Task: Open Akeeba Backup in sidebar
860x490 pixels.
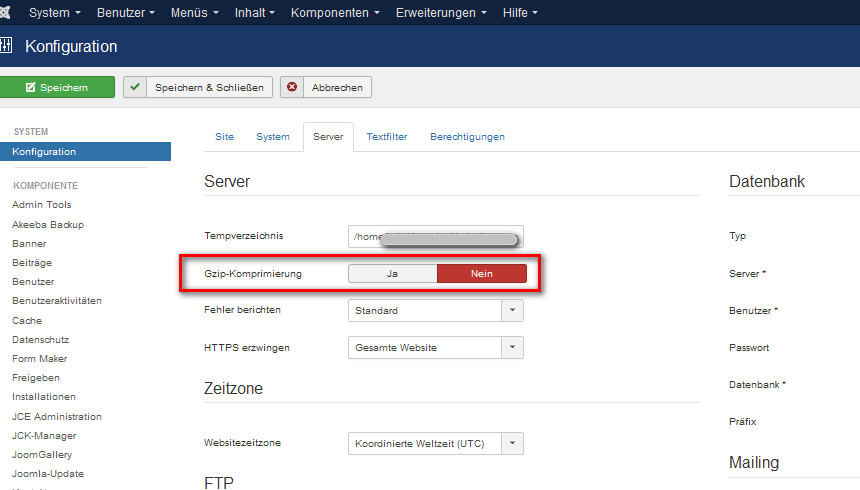Action: click(x=48, y=224)
